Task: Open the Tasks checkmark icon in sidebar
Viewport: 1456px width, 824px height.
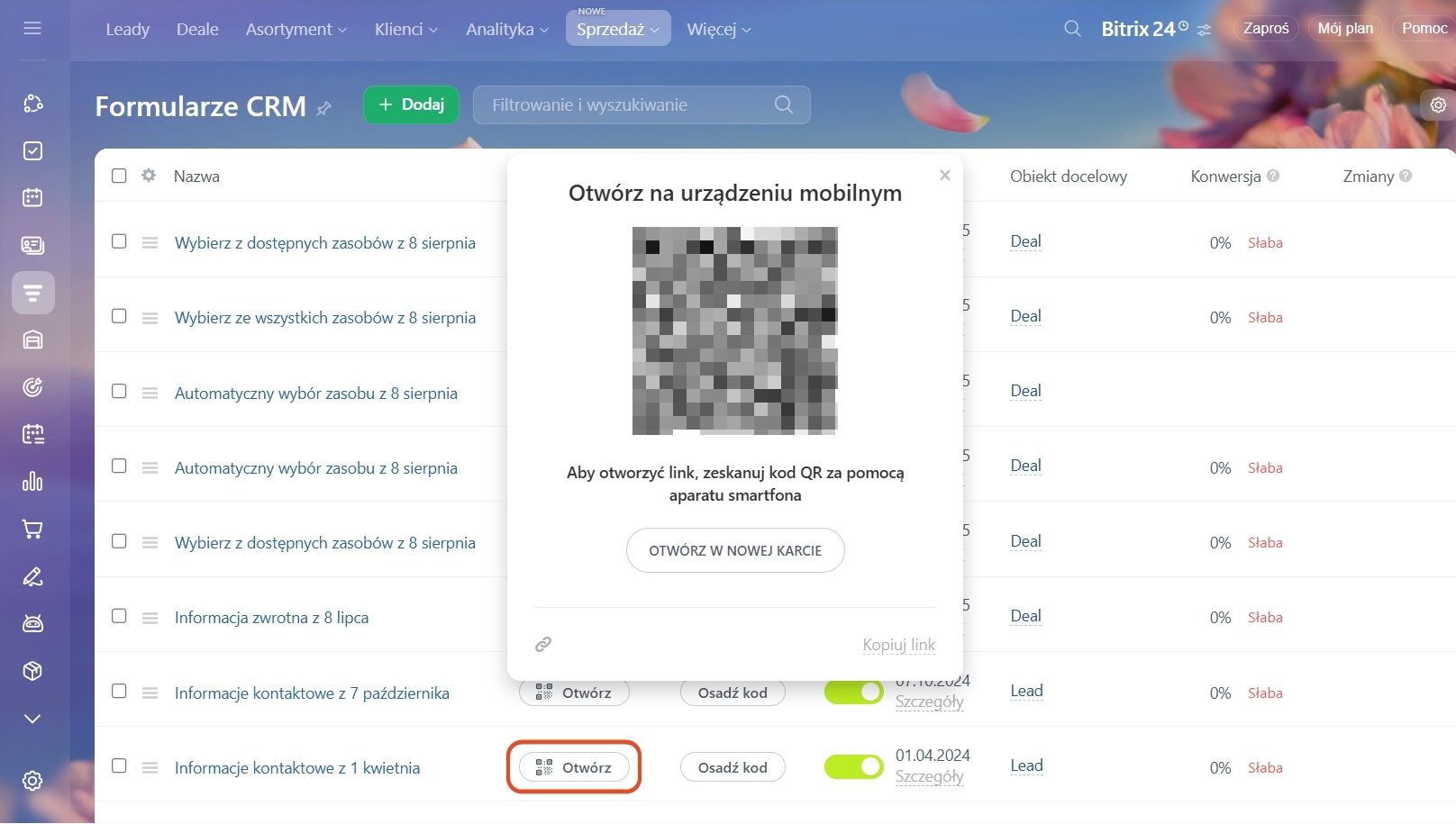Action: coord(32,150)
